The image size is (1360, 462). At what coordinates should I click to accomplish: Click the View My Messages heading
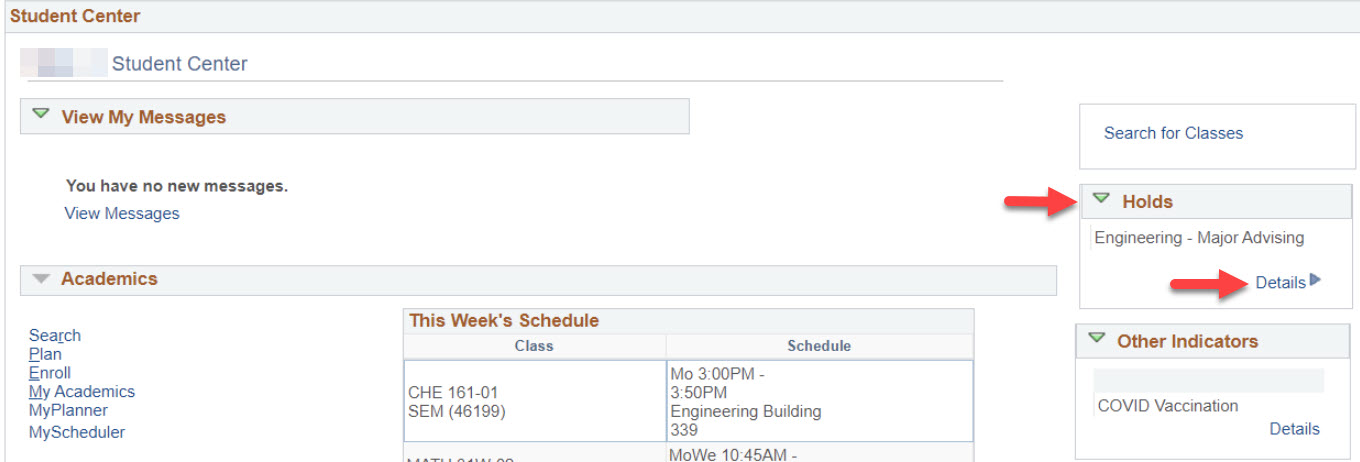coord(143,117)
